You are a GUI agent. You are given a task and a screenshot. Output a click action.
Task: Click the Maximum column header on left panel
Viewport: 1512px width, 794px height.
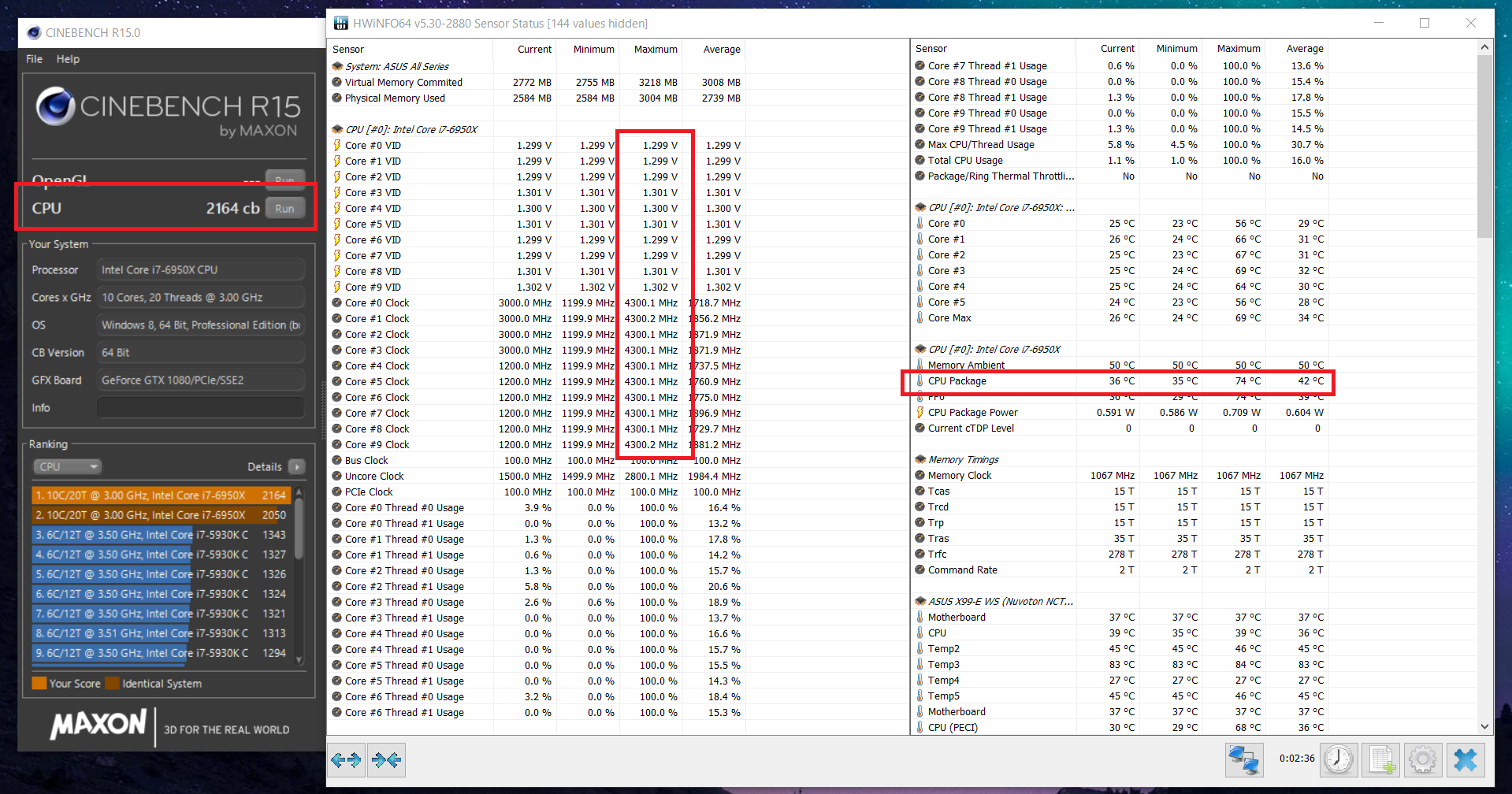coord(656,50)
